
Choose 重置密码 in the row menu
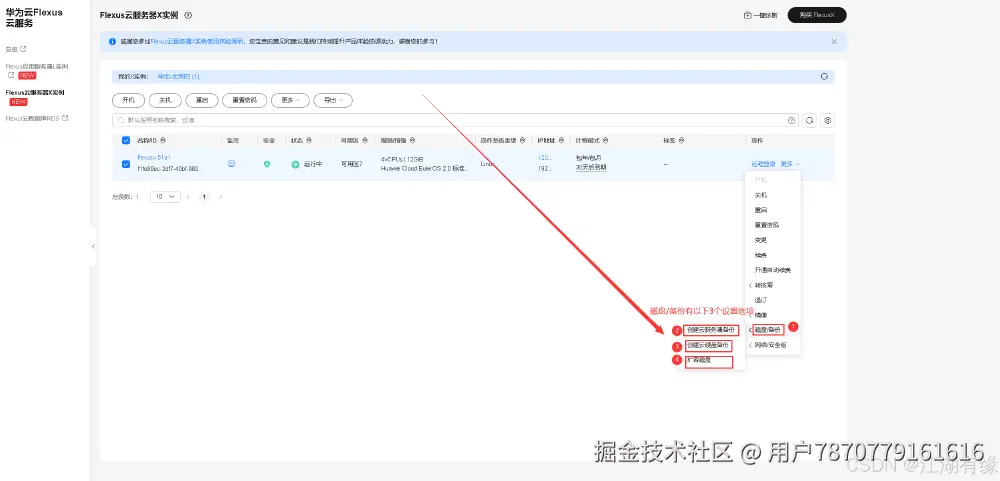(767, 225)
